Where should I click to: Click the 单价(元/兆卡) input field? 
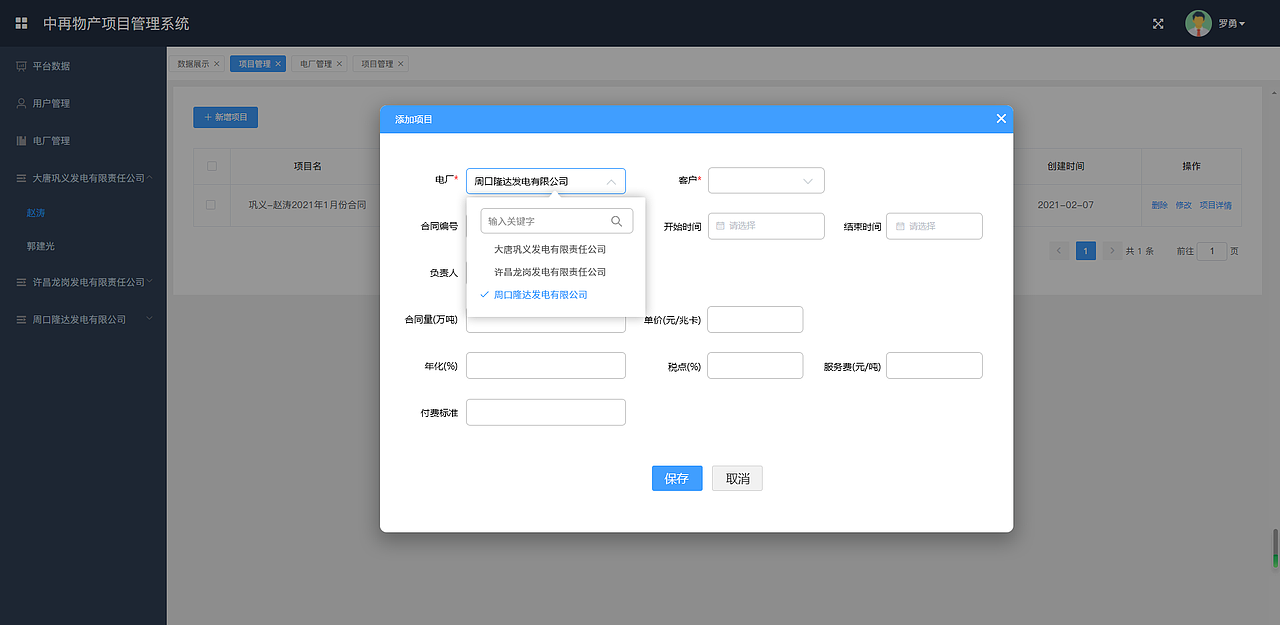[x=755, y=320]
